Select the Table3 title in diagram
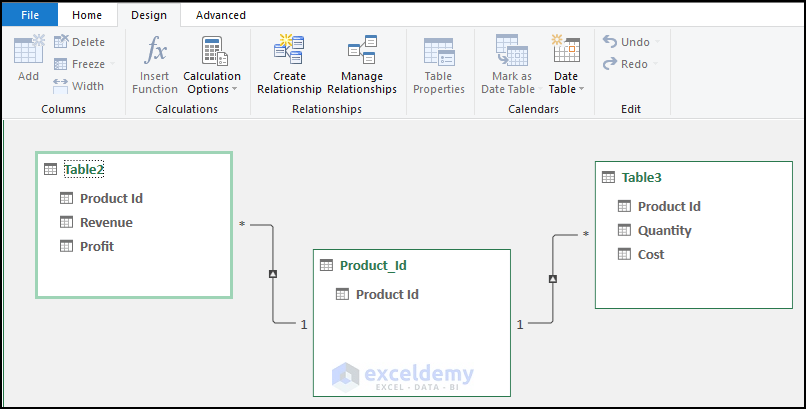This screenshot has height=409, width=806. [x=642, y=178]
